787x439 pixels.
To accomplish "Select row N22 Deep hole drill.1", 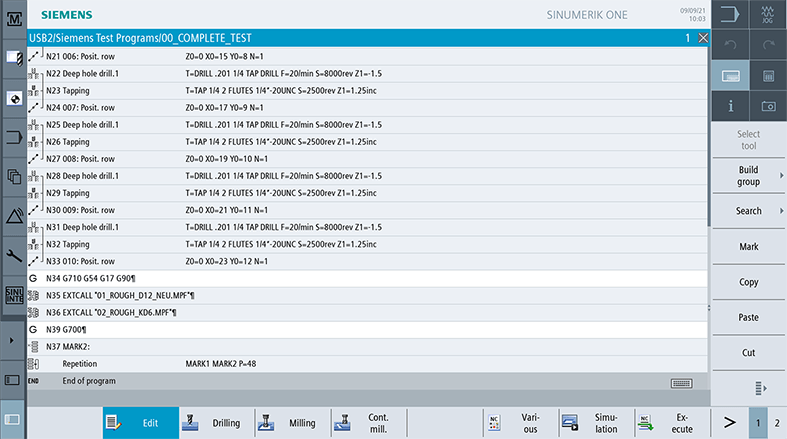I will coord(367,74).
